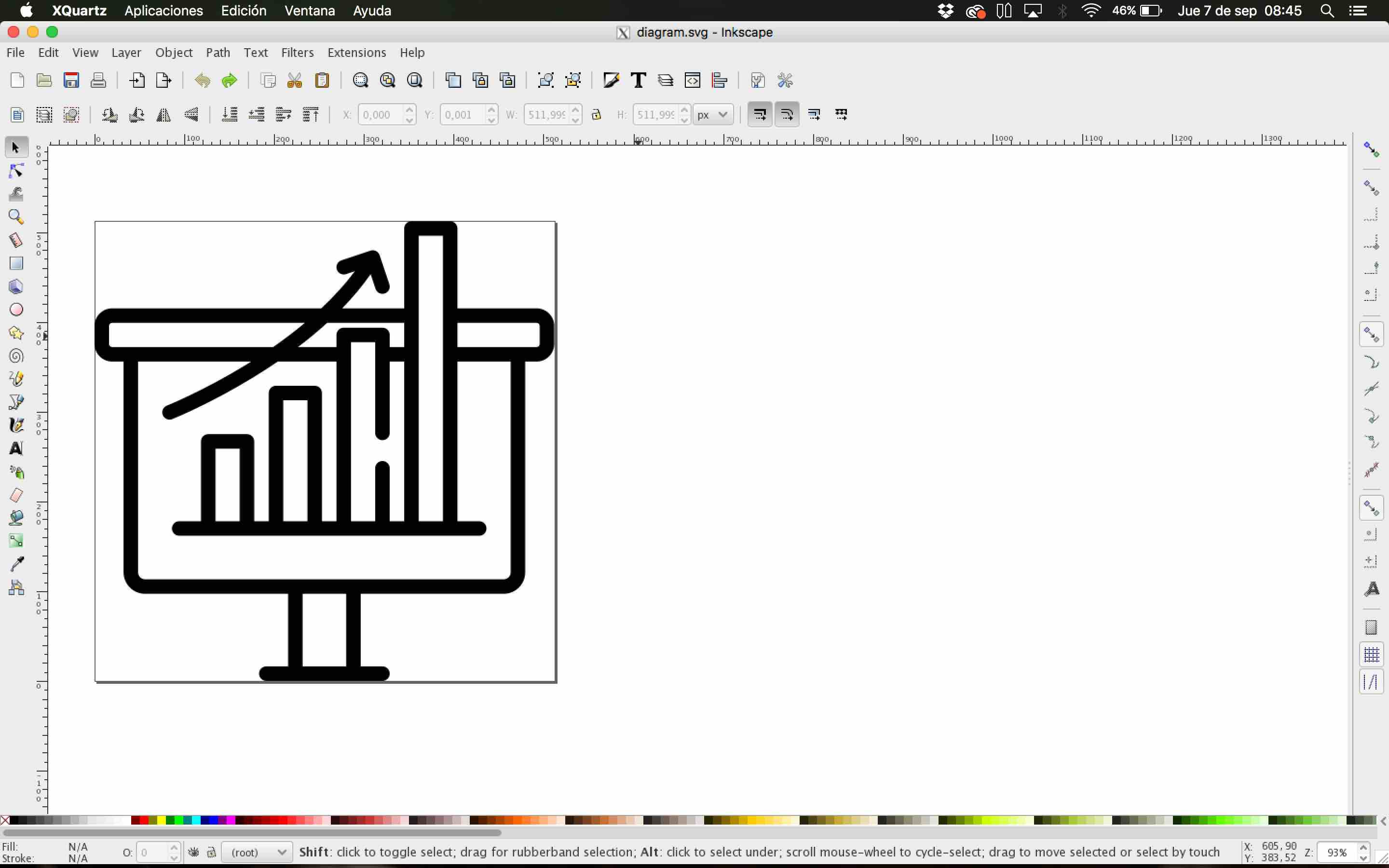
Task: Open the Filters menu
Action: point(297,53)
